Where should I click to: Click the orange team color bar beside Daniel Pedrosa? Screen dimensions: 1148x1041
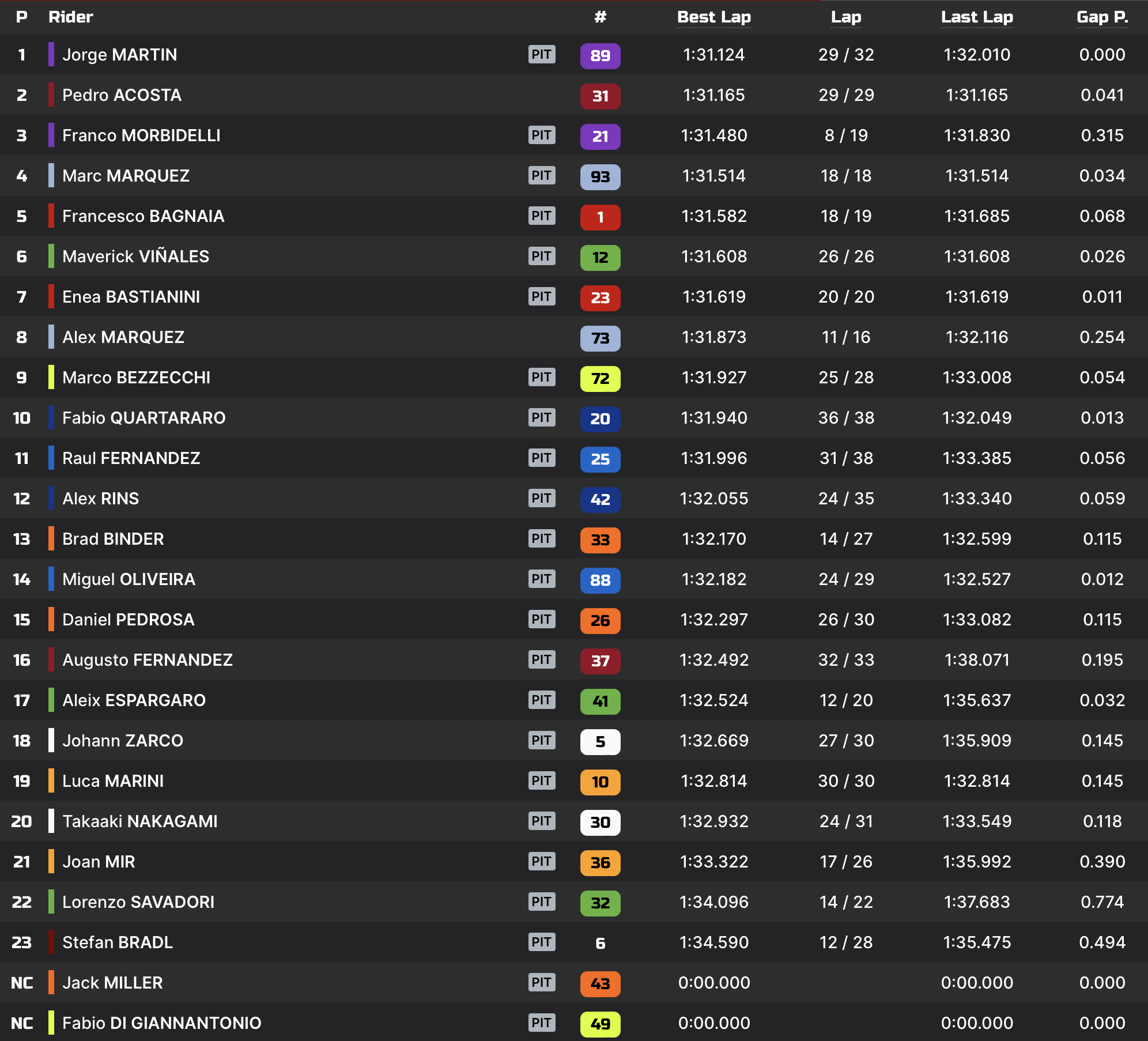pyautogui.click(x=51, y=620)
